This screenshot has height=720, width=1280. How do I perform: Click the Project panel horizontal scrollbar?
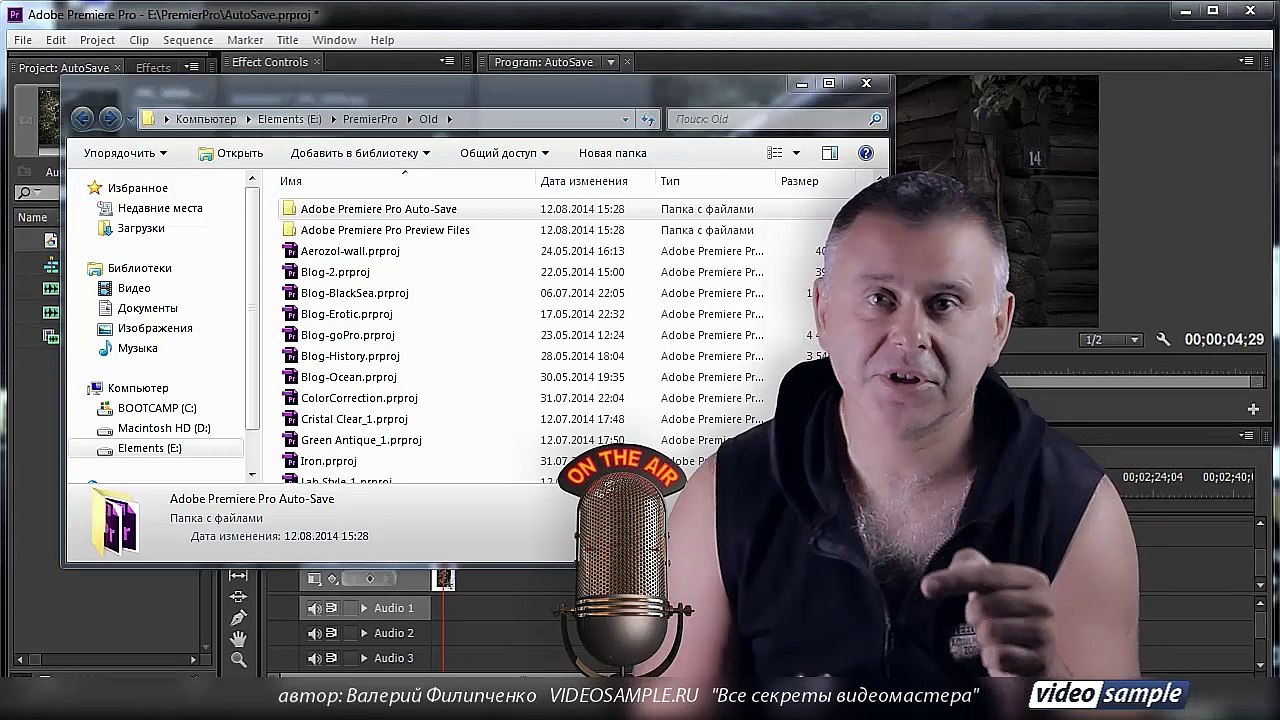107,659
